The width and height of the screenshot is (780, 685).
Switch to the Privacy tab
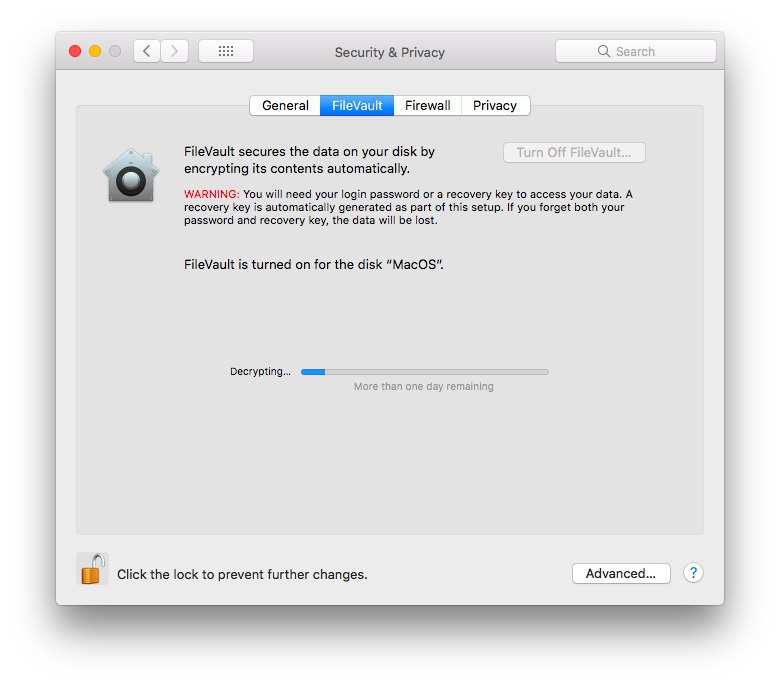[495, 105]
